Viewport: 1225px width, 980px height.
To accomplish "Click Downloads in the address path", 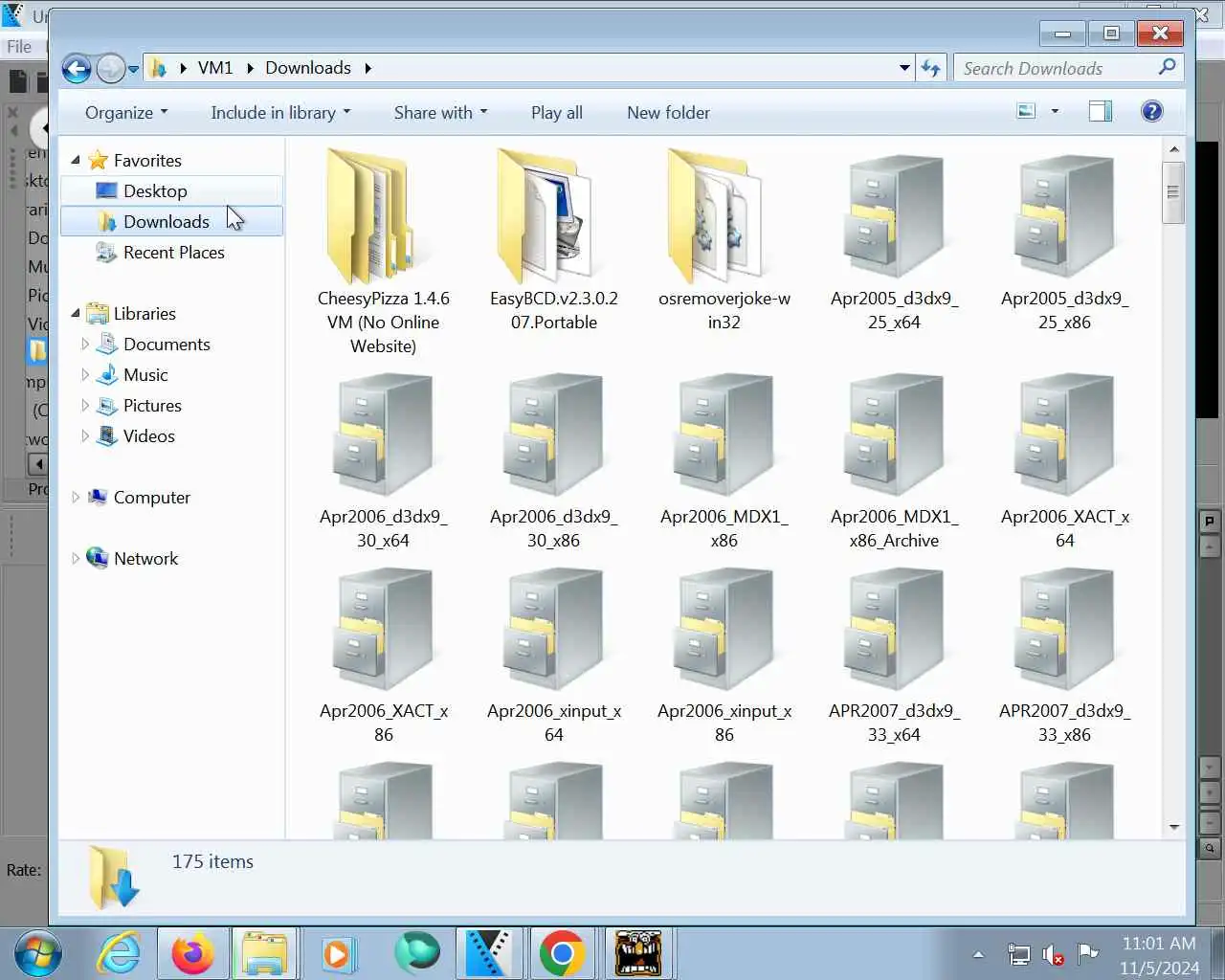I will (308, 68).
